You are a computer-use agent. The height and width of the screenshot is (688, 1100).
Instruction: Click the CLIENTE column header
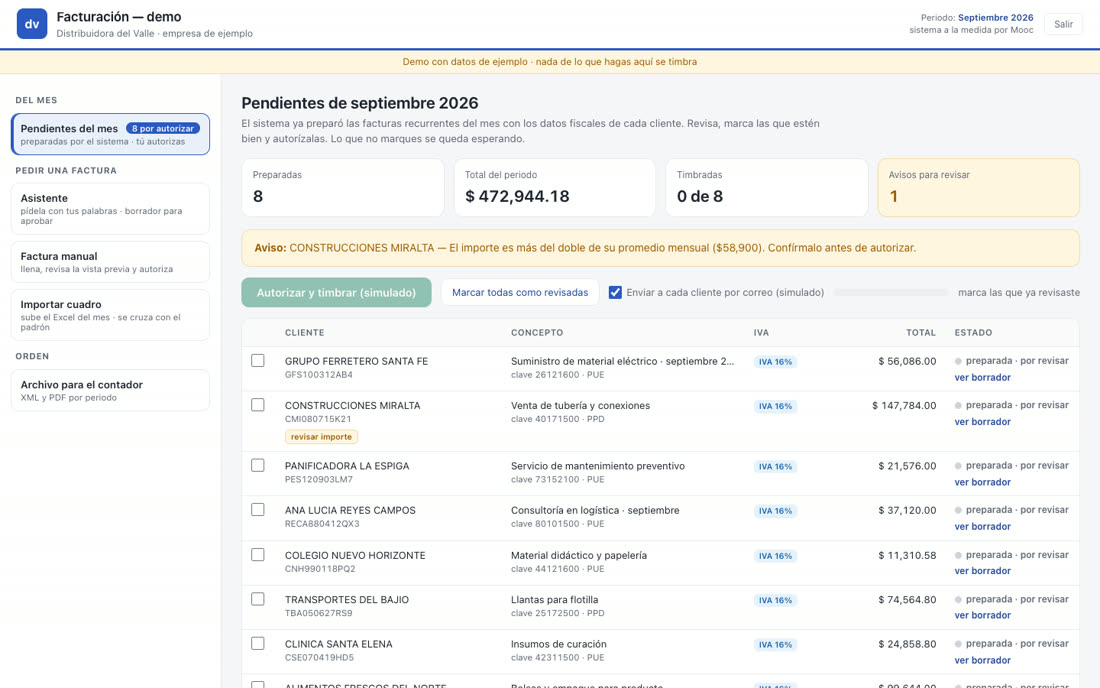tap(304, 332)
